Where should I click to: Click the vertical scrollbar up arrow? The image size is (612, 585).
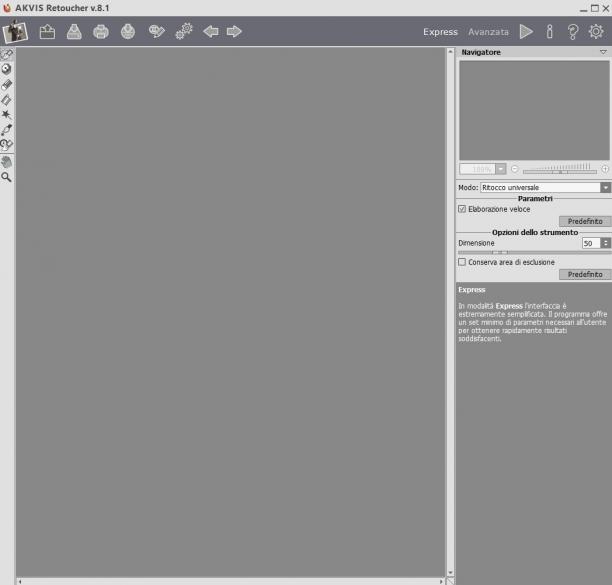[x=450, y=51]
